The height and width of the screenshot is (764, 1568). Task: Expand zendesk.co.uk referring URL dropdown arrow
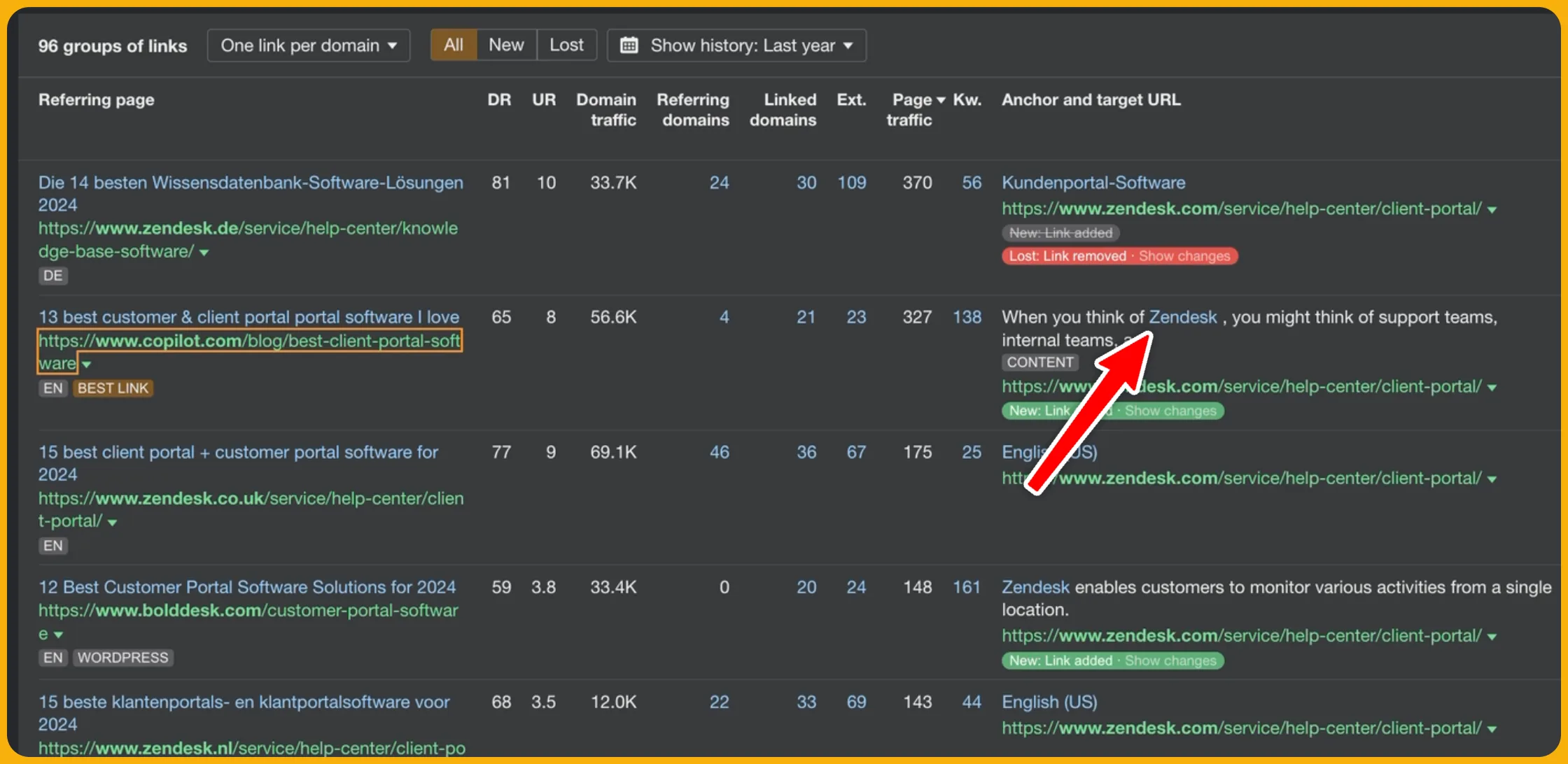(112, 523)
